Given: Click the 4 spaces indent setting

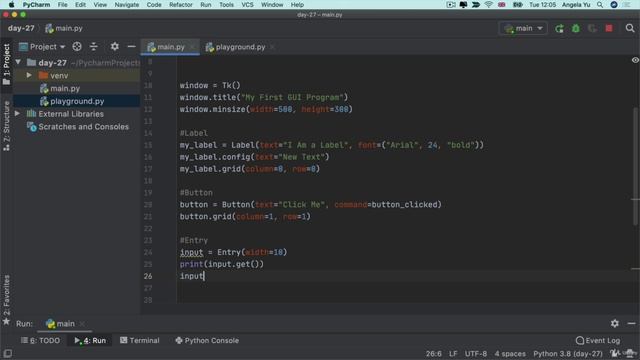Looking at the screenshot, I should pos(510,354).
